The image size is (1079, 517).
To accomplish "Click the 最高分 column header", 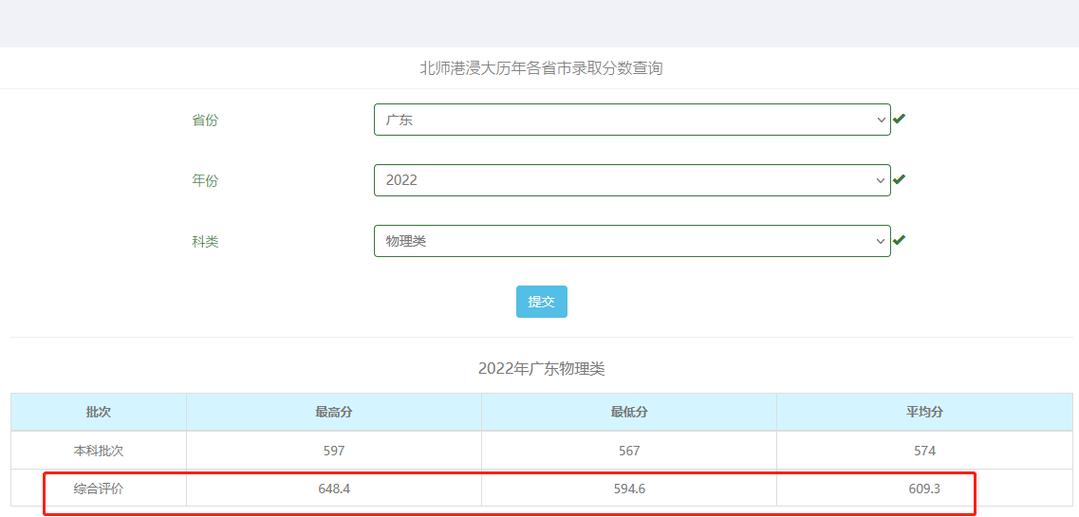I will point(334,412).
